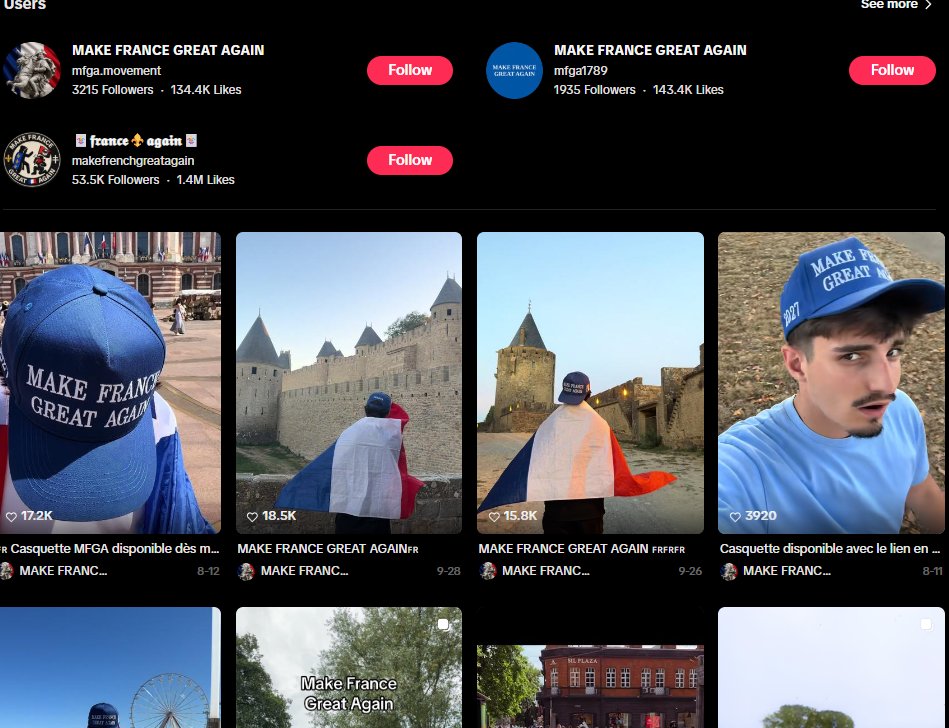Follow the mfga1789 account
The image size is (949, 728).
892,70
